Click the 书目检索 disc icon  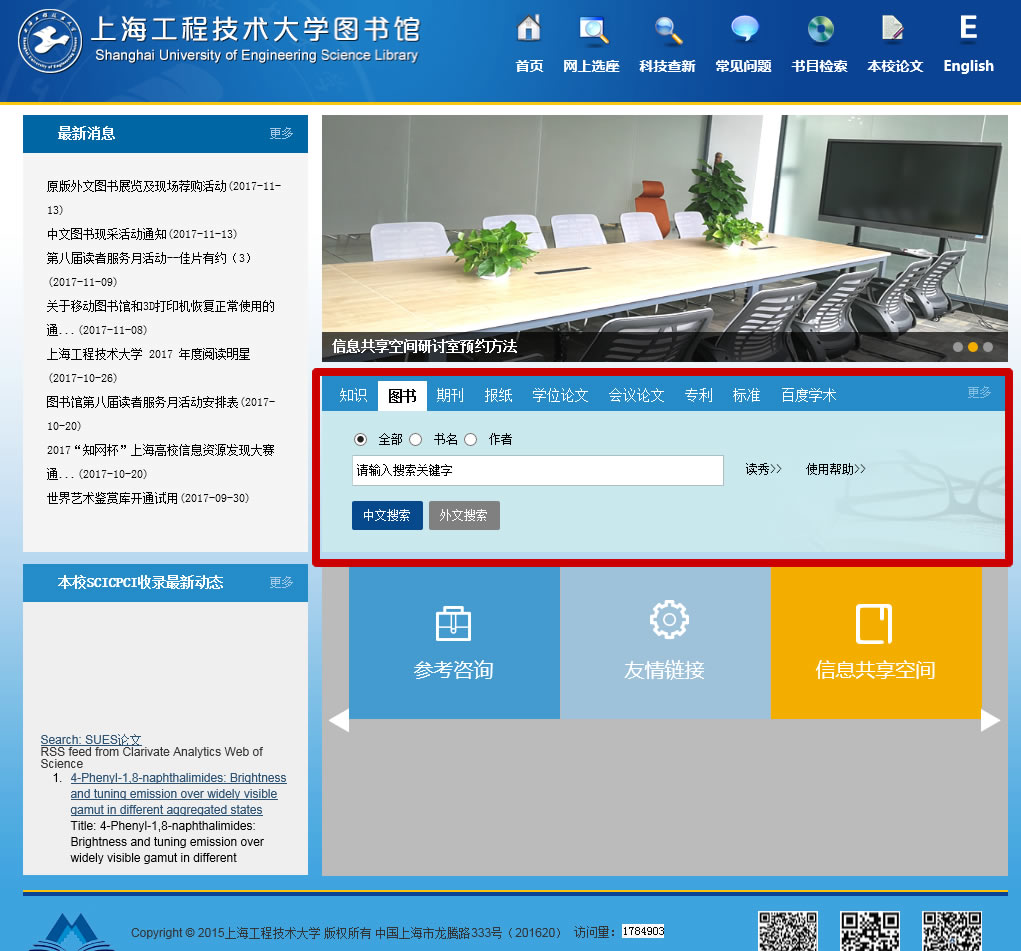pos(819,30)
